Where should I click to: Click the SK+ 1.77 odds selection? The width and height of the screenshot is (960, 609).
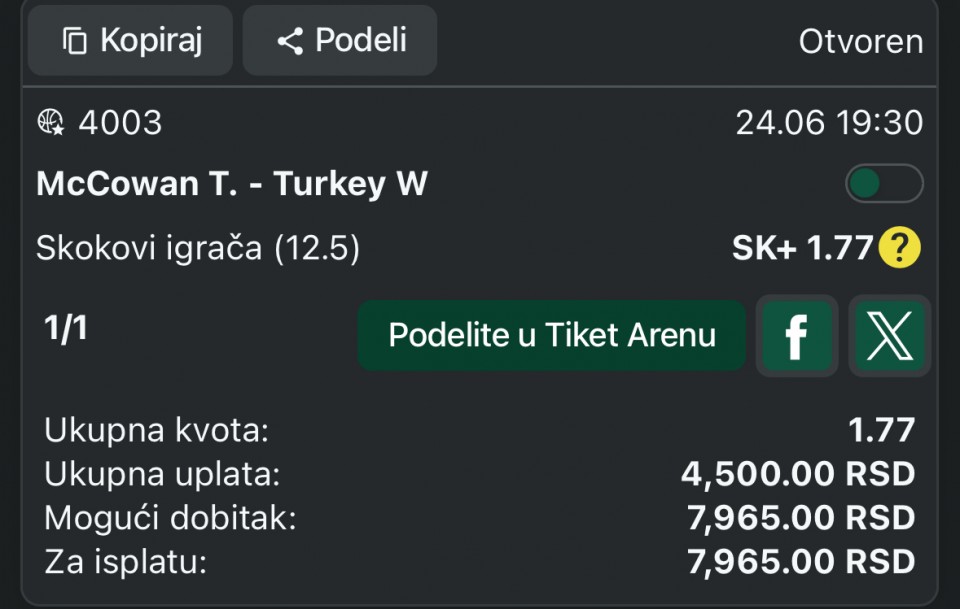click(802, 248)
